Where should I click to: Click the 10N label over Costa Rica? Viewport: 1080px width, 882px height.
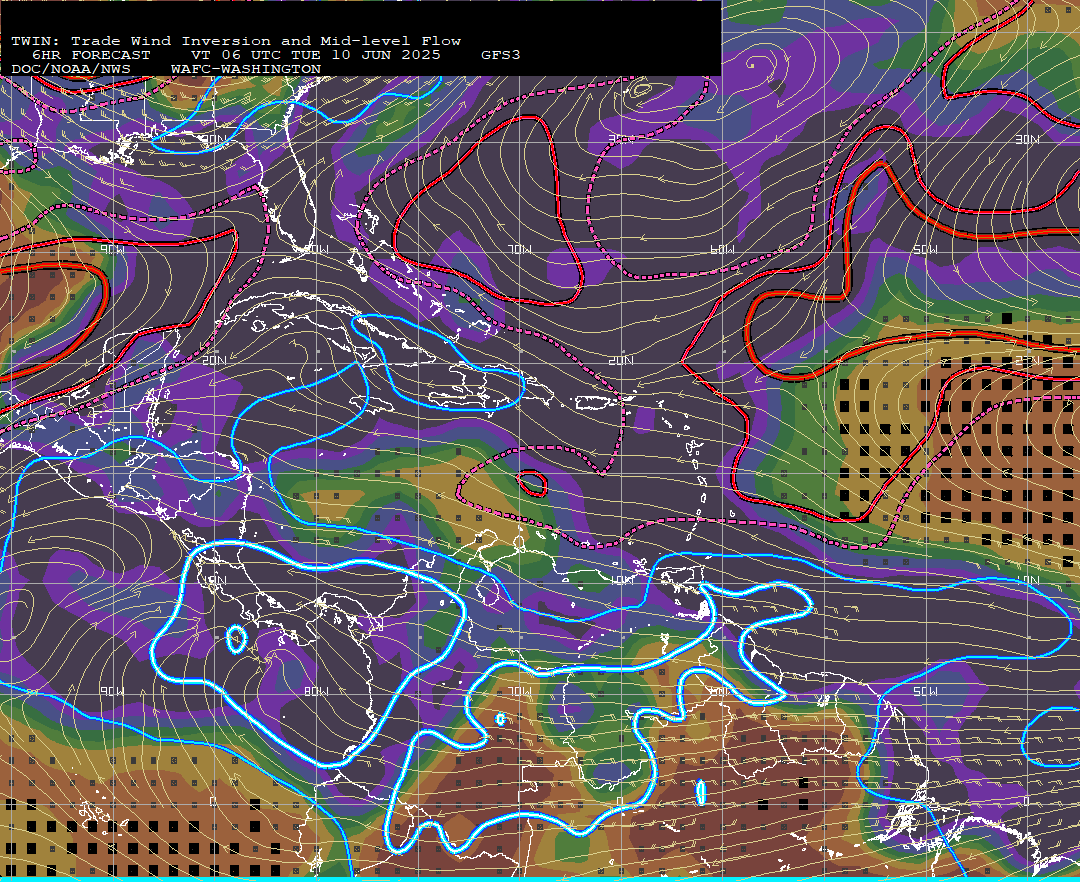tap(214, 580)
